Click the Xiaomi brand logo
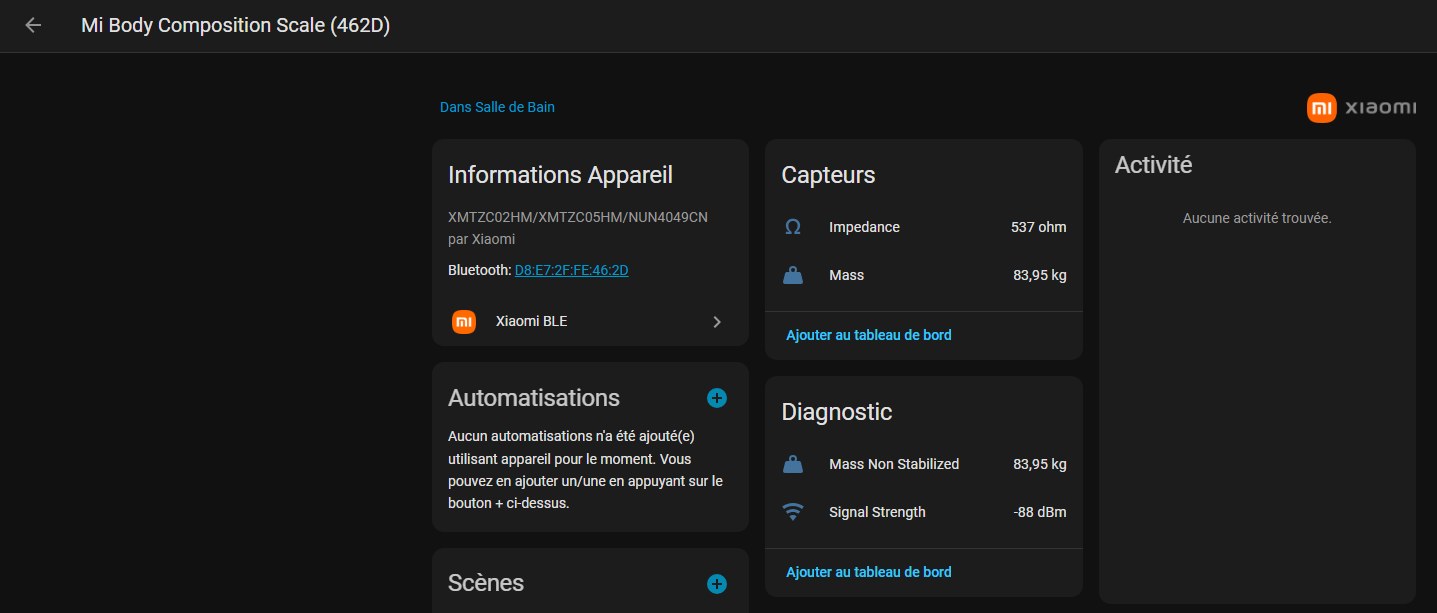This screenshot has height=613, width=1437. click(1361, 108)
